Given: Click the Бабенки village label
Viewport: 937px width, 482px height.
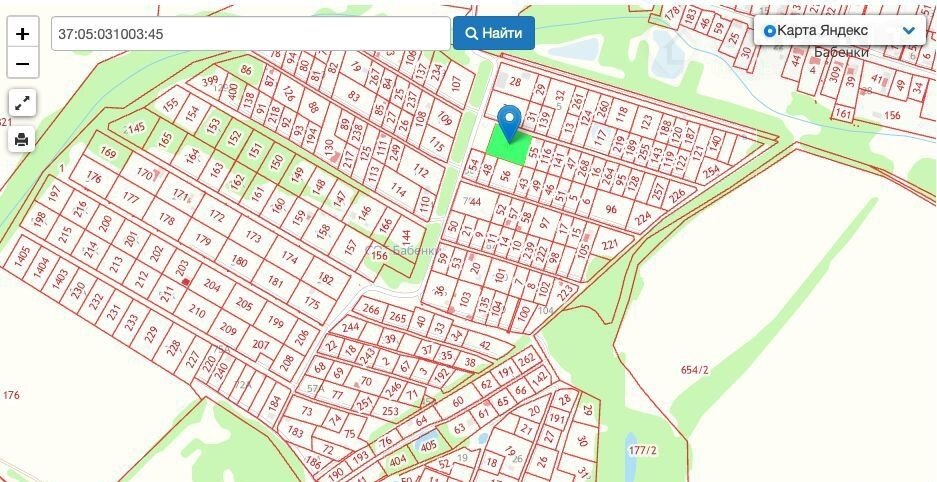Looking at the screenshot, I should (841, 52).
